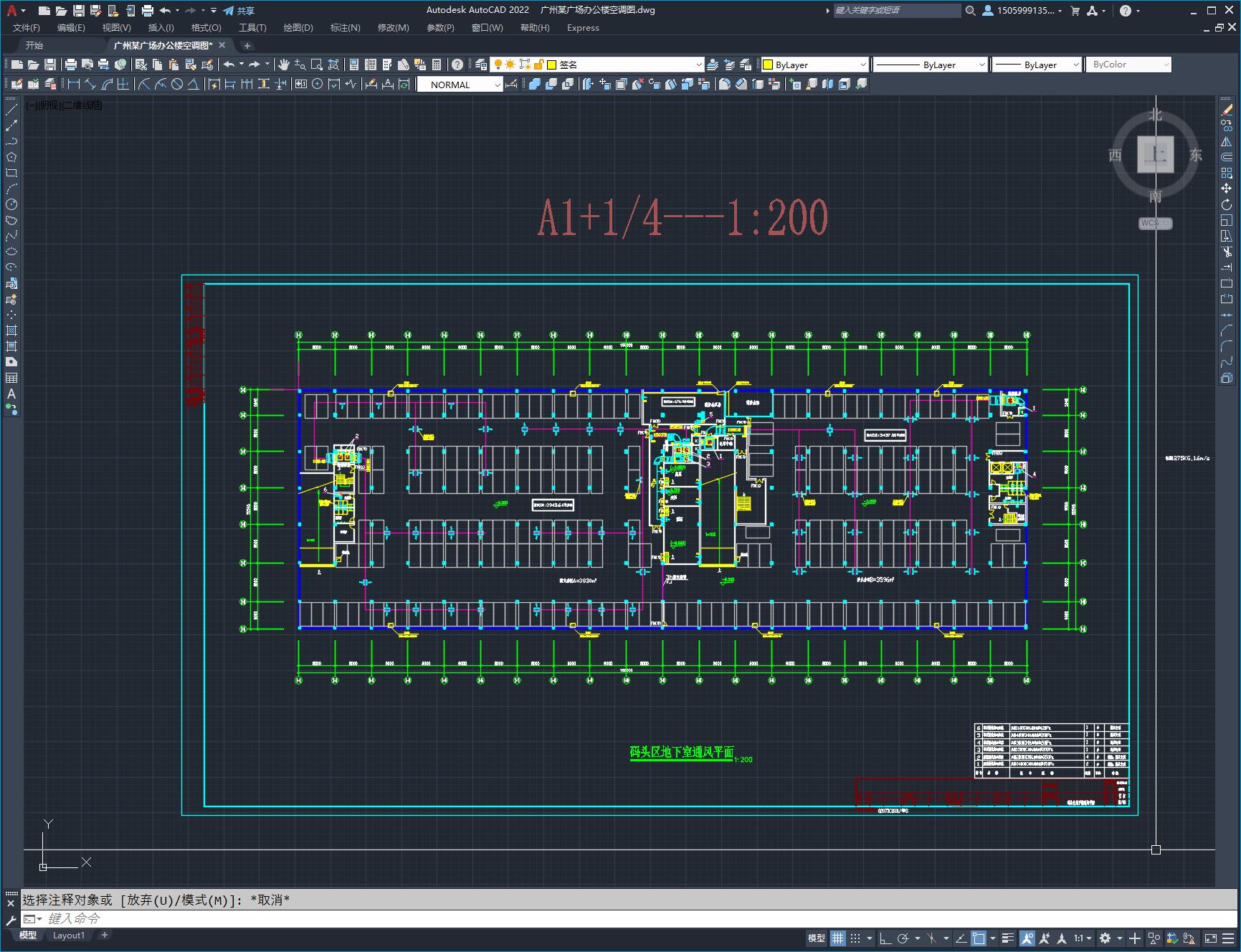The height and width of the screenshot is (952, 1241).
Task: Toggle snap mode in status bar
Action: (x=855, y=938)
